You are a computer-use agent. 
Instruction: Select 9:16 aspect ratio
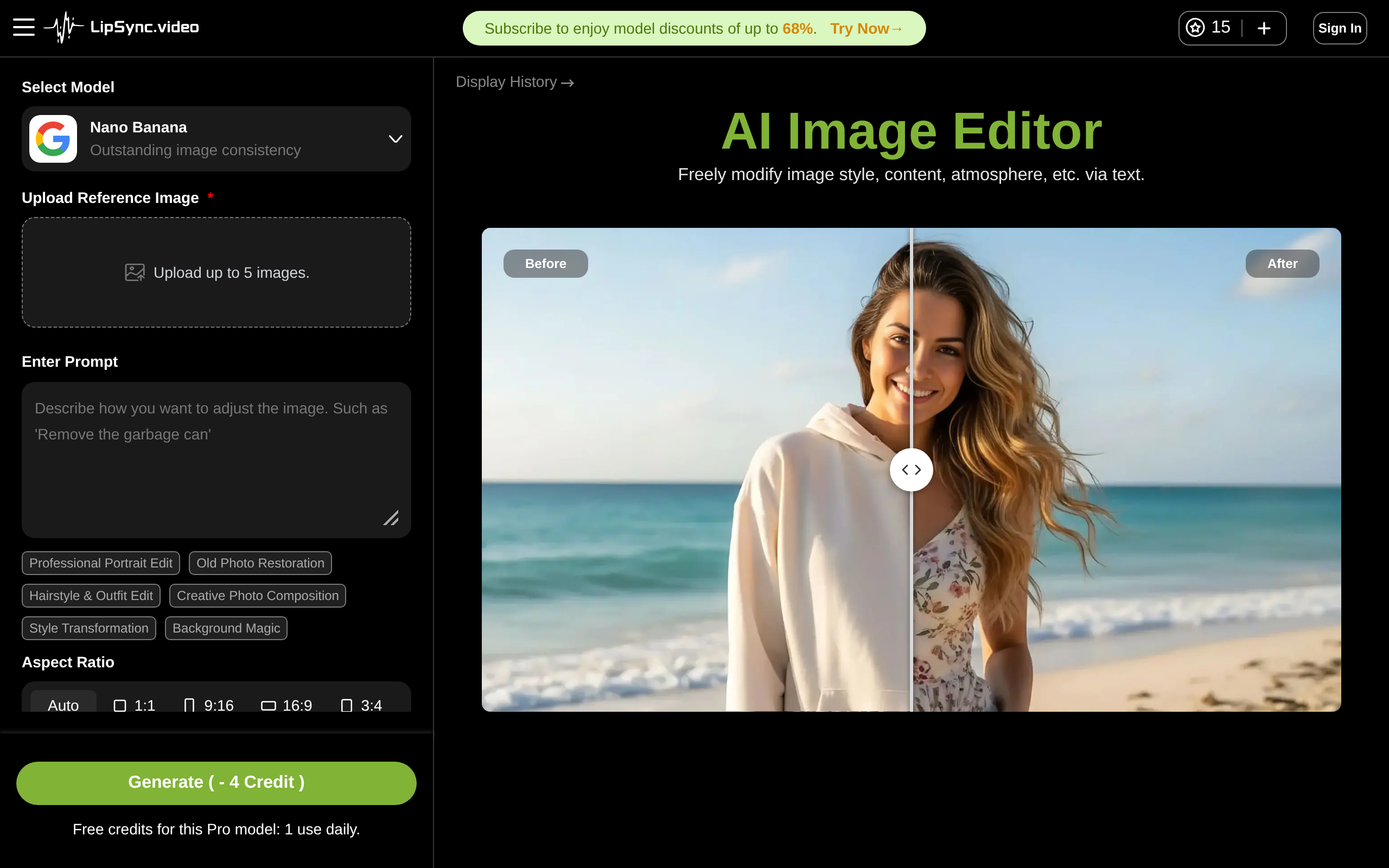(208, 705)
